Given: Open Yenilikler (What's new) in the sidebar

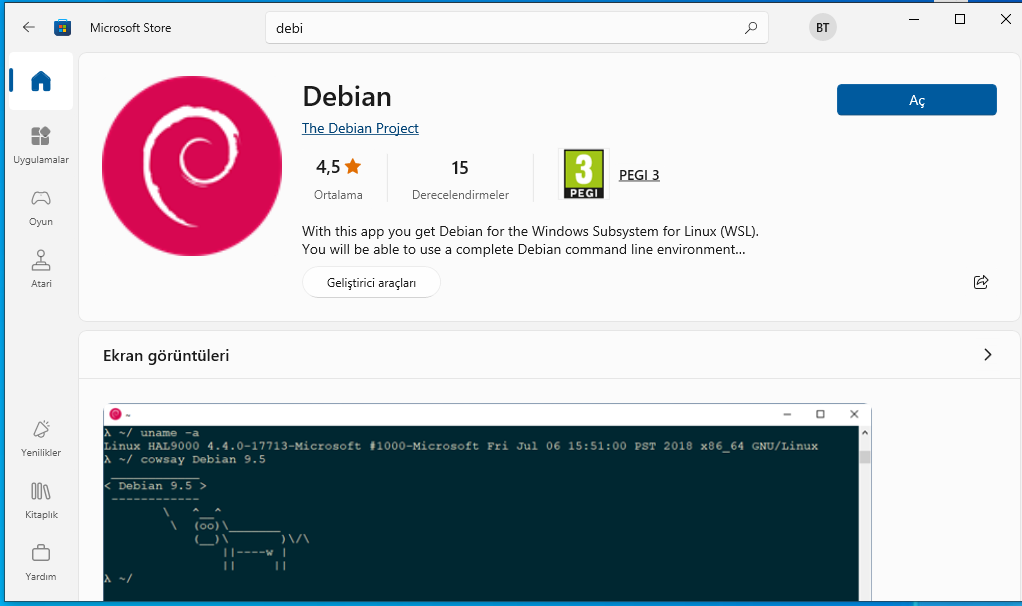Looking at the screenshot, I should tap(40, 438).
